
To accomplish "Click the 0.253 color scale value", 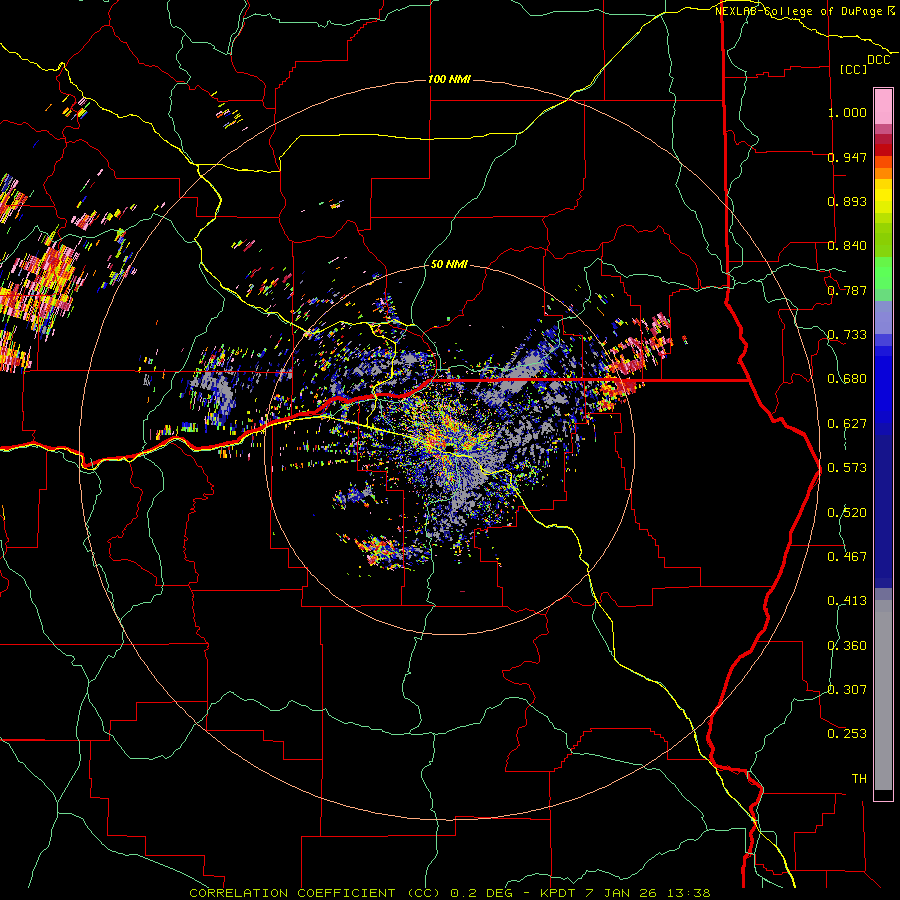I will coord(847,734).
